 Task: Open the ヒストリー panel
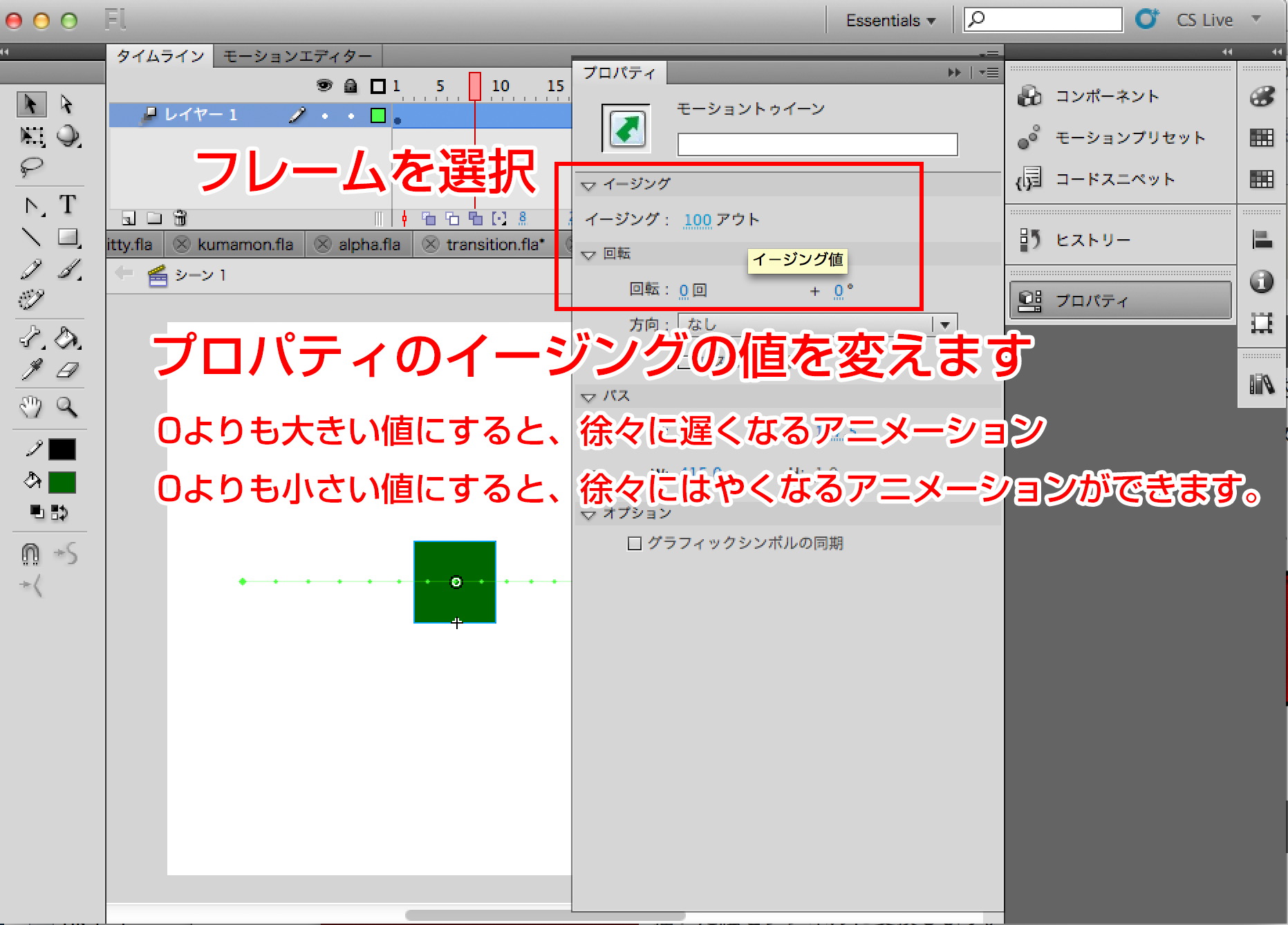click(x=1092, y=240)
